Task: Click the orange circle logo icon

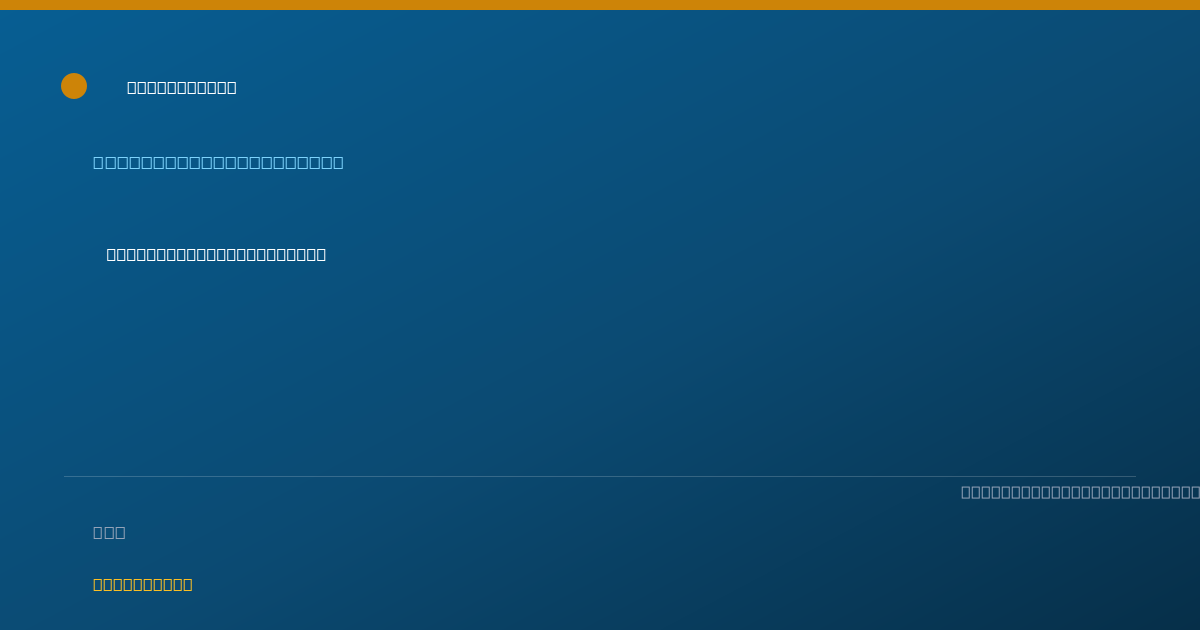Action: [x=74, y=86]
